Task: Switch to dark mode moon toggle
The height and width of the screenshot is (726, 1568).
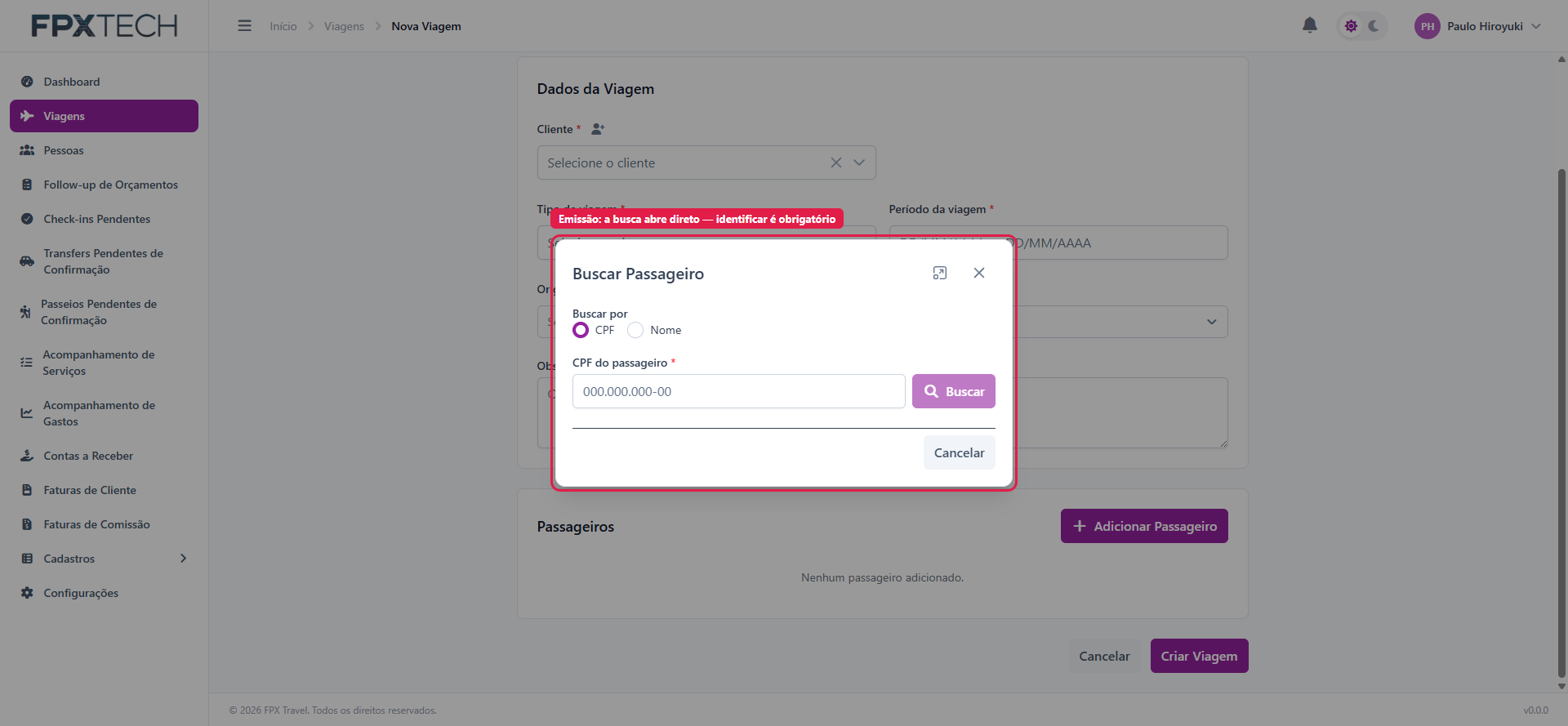Action: (1374, 26)
